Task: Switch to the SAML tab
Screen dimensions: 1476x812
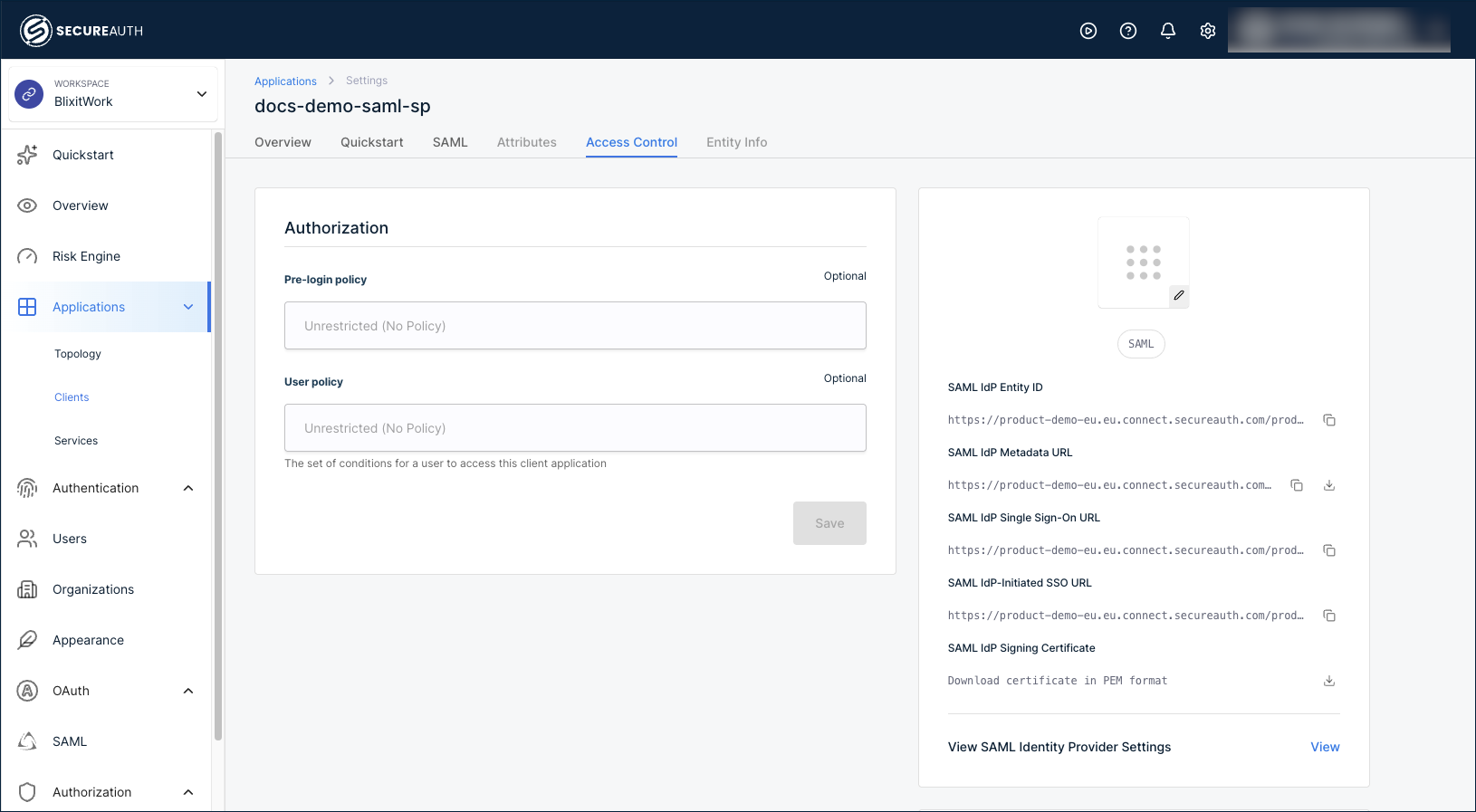Action: [450, 142]
